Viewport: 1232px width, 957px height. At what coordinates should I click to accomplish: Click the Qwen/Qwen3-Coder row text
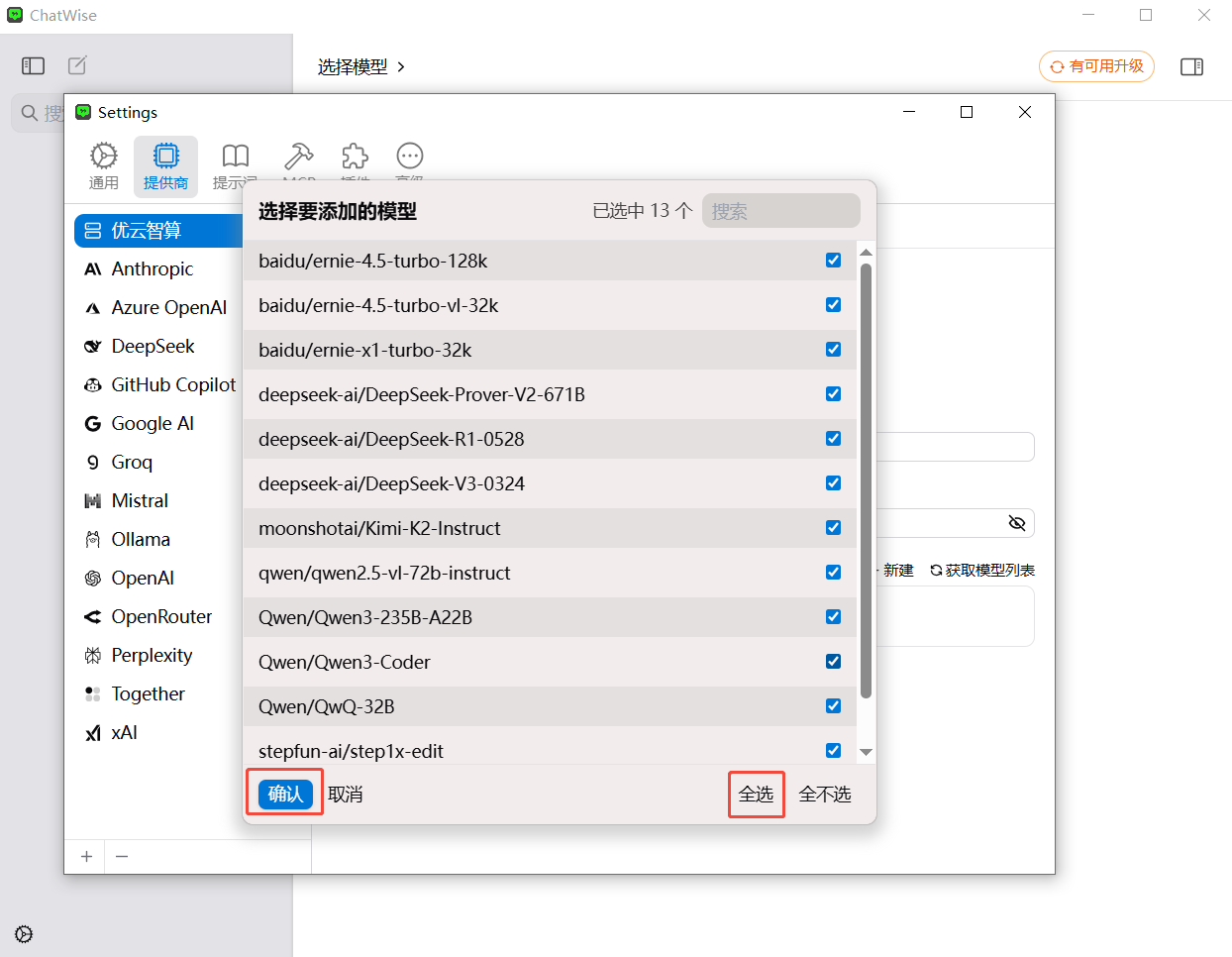tap(345, 662)
